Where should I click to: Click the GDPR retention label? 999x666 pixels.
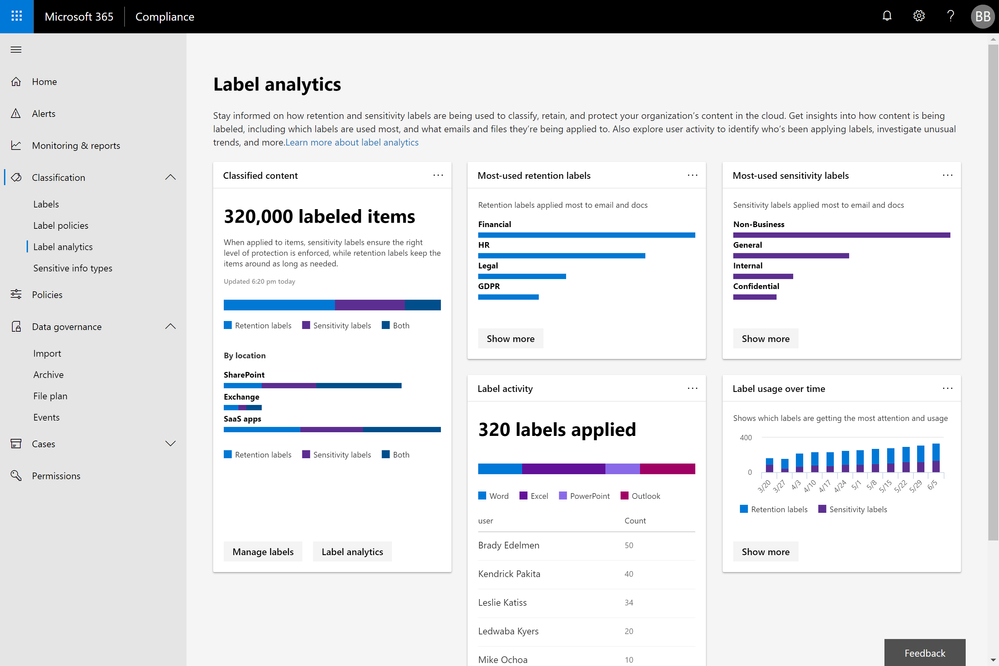pyautogui.click(x=489, y=287)
